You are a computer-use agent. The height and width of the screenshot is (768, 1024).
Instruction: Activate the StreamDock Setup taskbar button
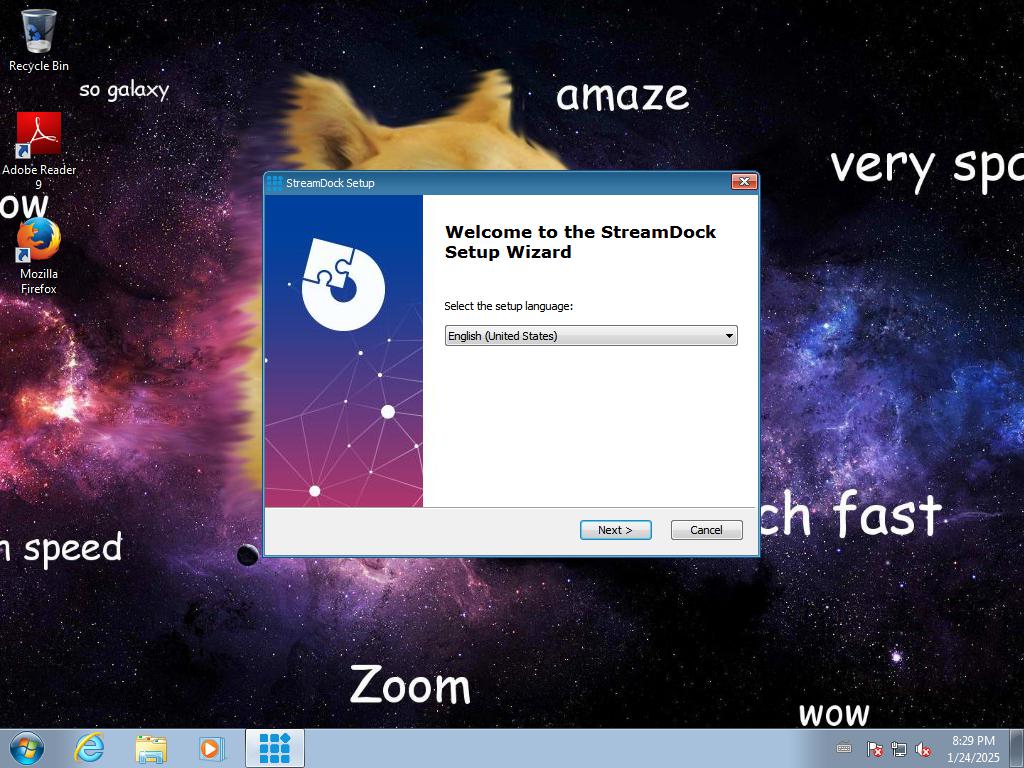[x=275, y=748]
